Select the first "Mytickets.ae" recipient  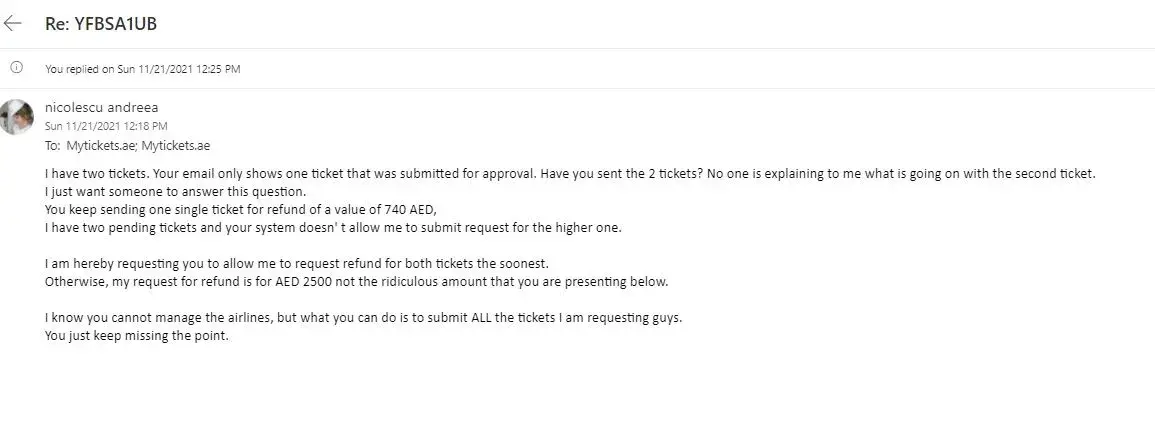101,145
